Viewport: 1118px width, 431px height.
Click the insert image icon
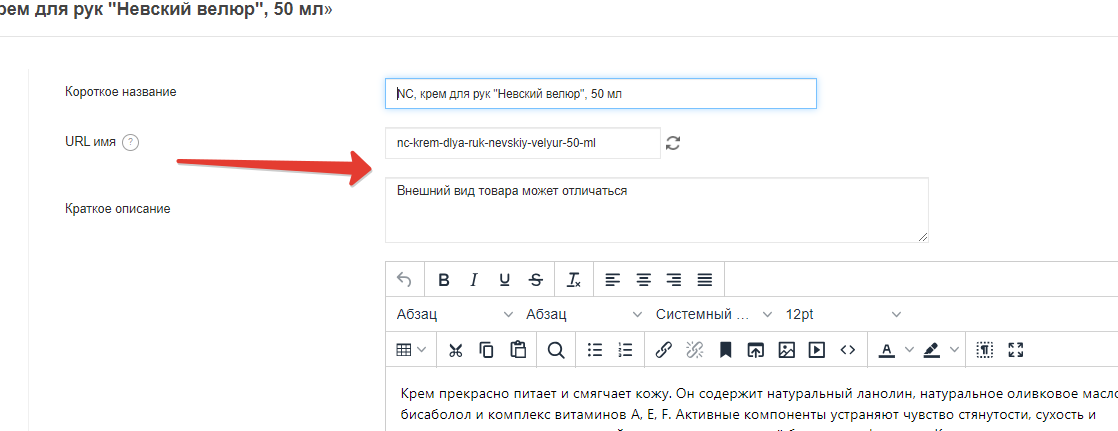pos(786,349)
